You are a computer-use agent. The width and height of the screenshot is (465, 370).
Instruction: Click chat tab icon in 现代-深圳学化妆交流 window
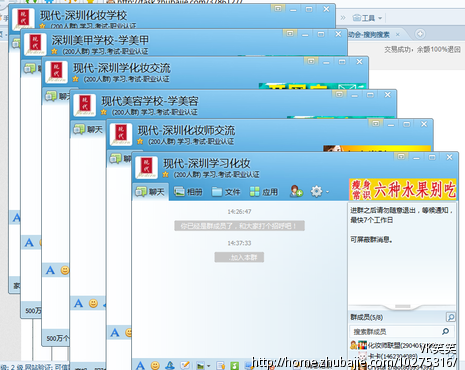tap(51, 96)
